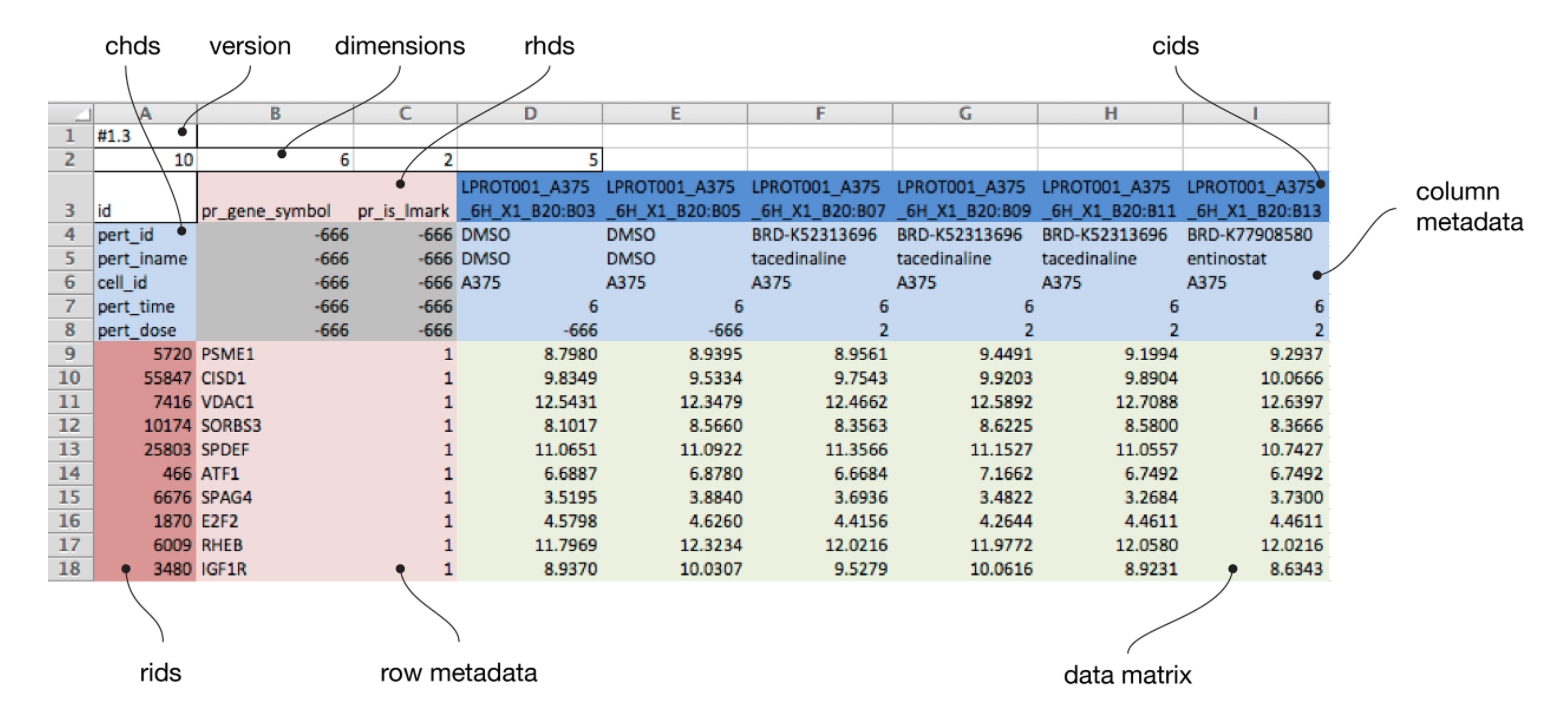
Task: Click the gene symbol 'CISD1'
Action: pos(275,376)
